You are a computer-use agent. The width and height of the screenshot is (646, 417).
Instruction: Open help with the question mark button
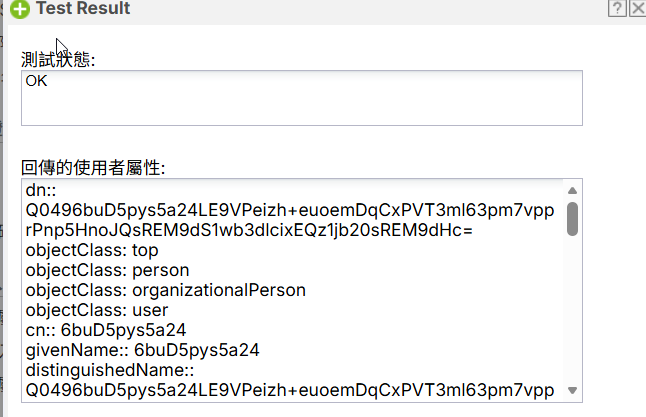[617, 8]
